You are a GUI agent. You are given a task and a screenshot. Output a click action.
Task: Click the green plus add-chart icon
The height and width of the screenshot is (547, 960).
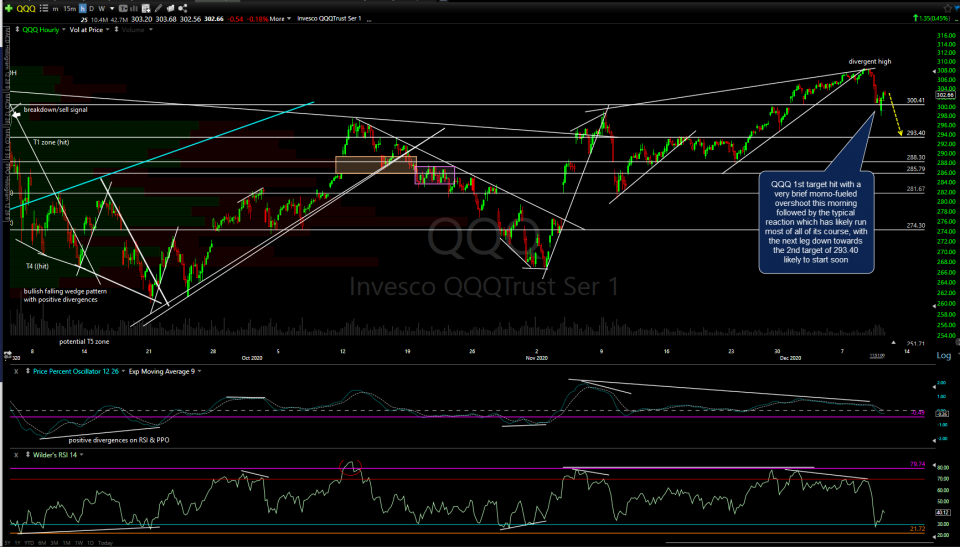pos(9,9)
